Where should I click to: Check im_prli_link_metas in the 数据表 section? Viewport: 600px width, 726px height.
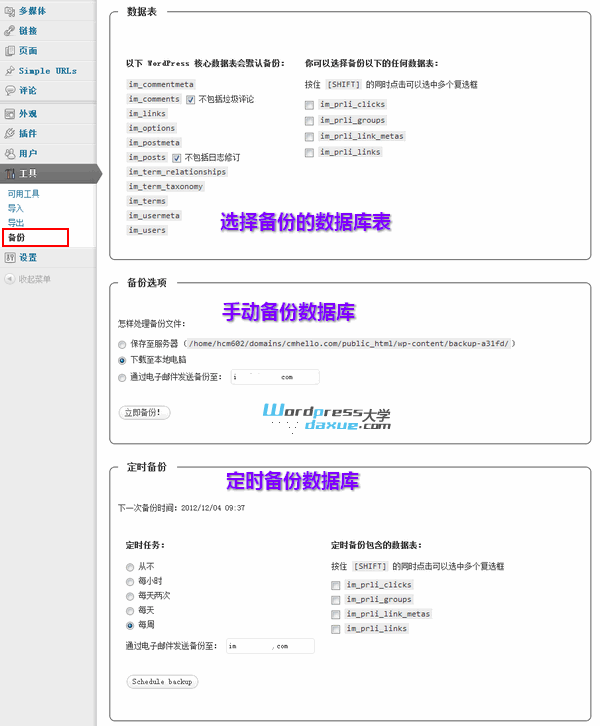pos(309,137)
